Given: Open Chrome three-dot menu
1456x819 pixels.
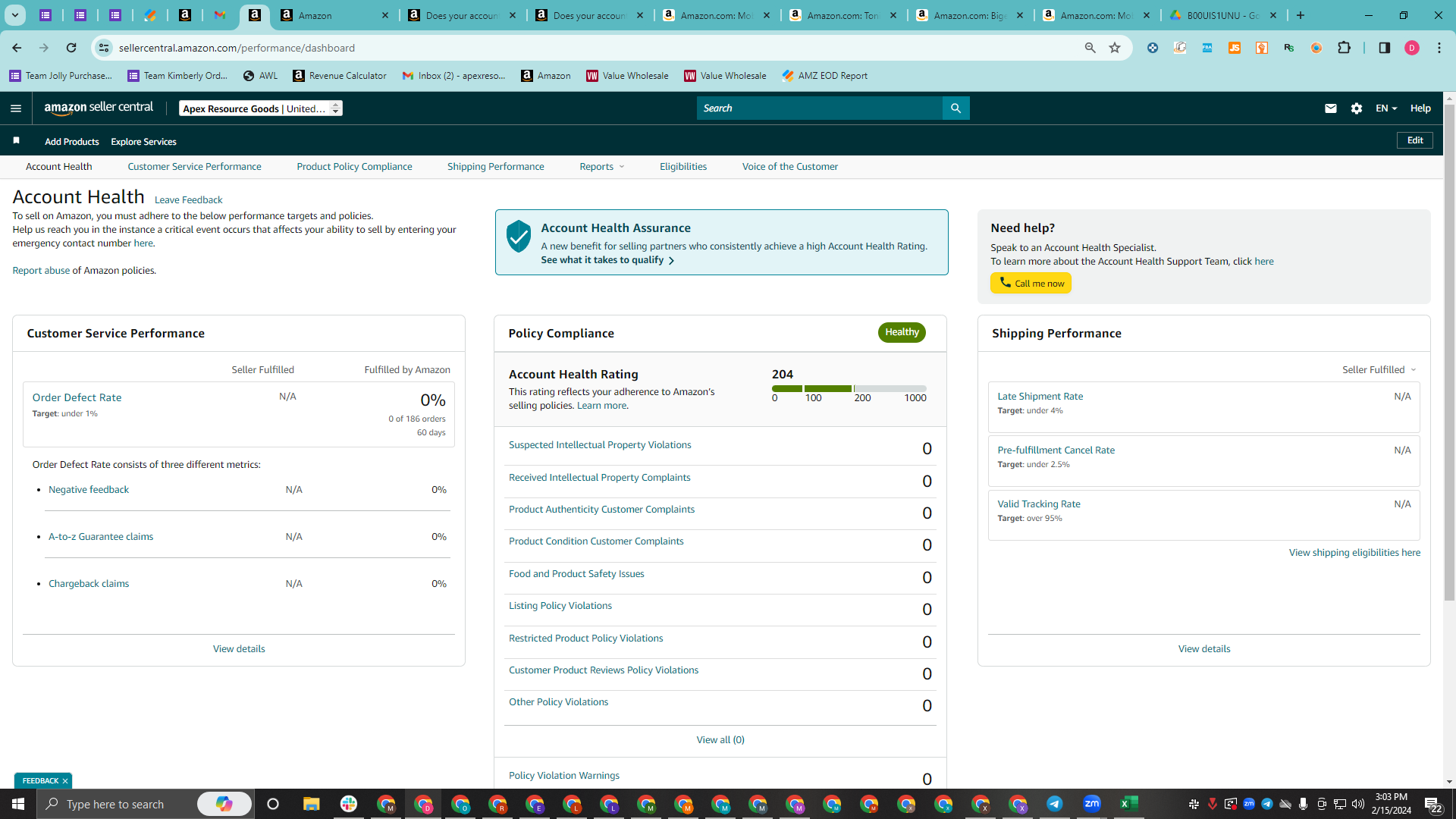Looking at the screenshot, I should click(1439, 48).
